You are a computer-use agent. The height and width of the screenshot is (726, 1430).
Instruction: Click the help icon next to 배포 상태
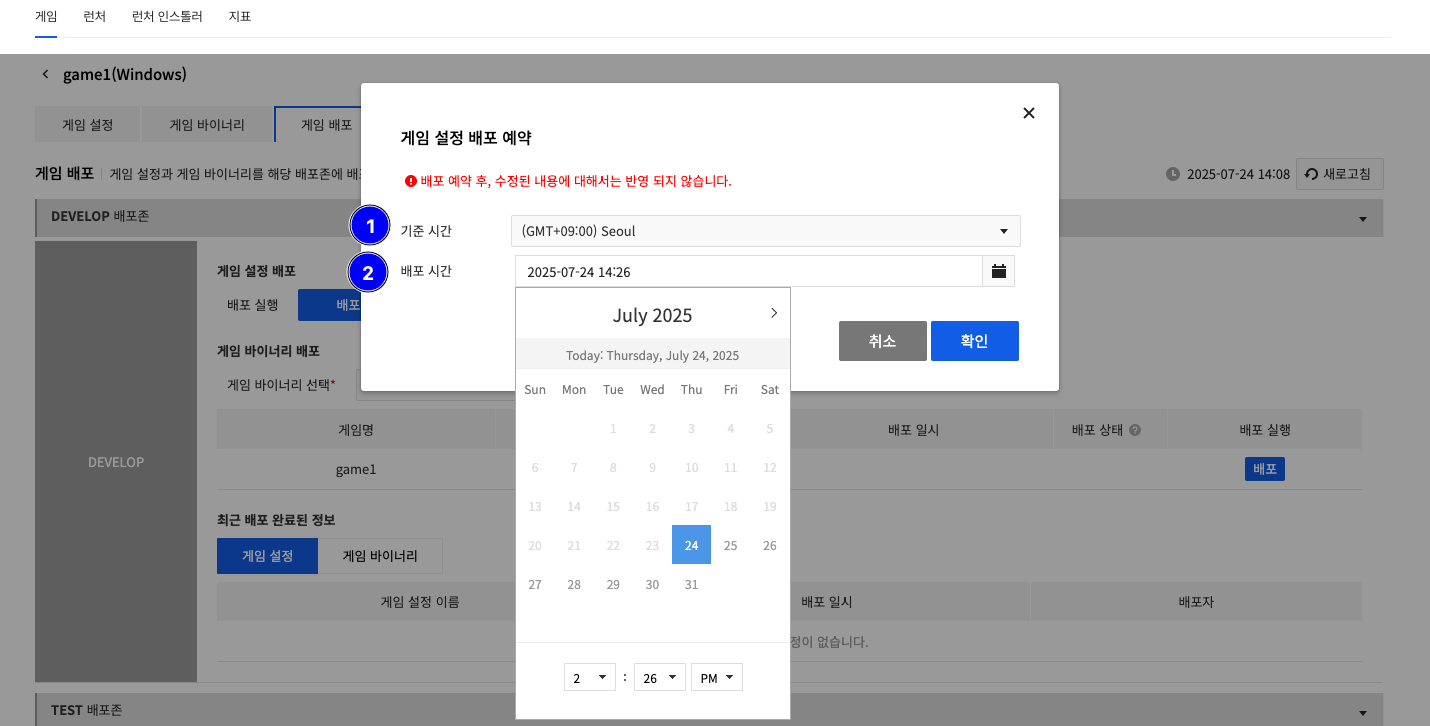[1135, 430]
